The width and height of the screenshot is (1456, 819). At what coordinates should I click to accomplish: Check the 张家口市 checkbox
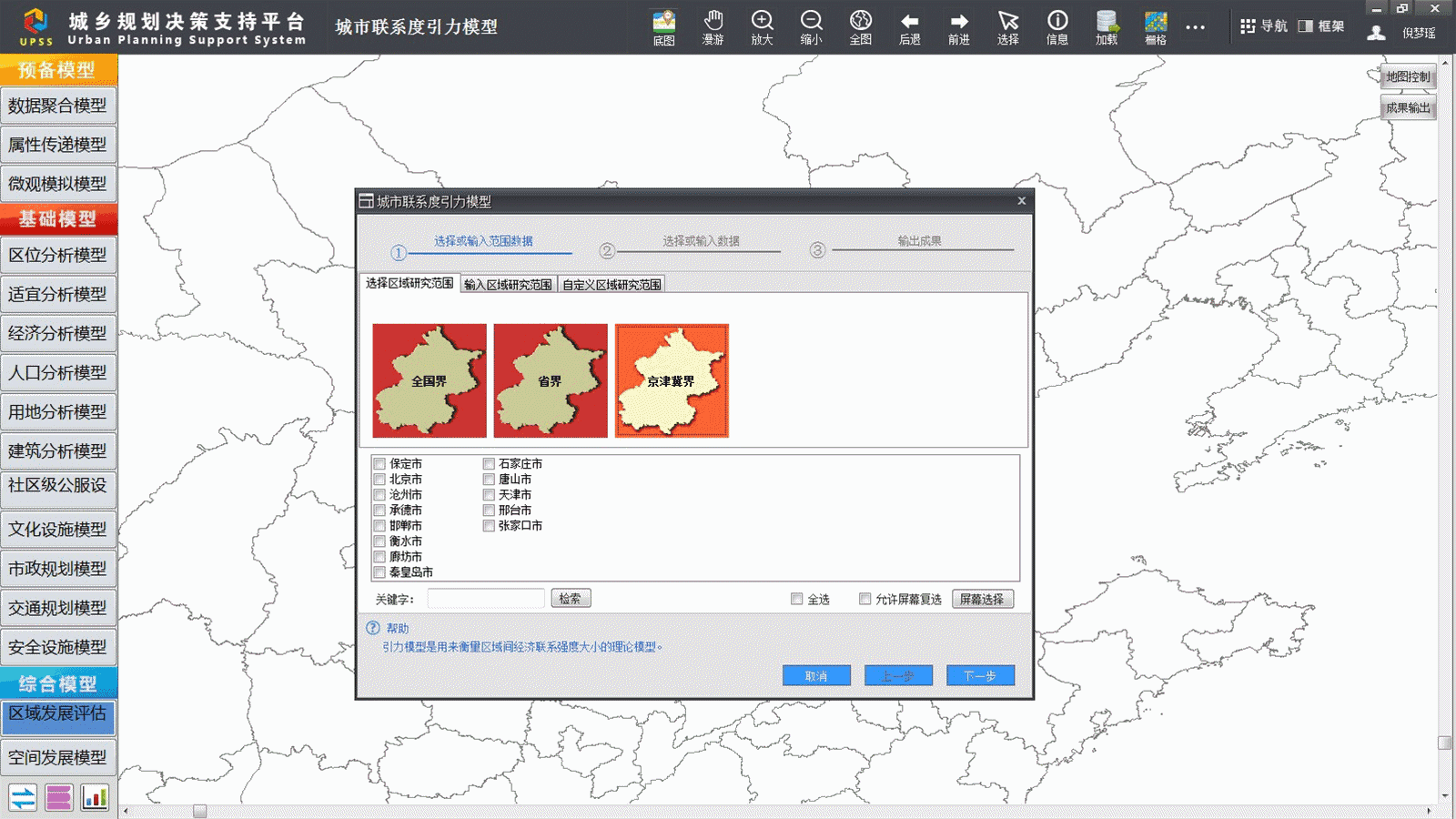click(x=489, y=525)
